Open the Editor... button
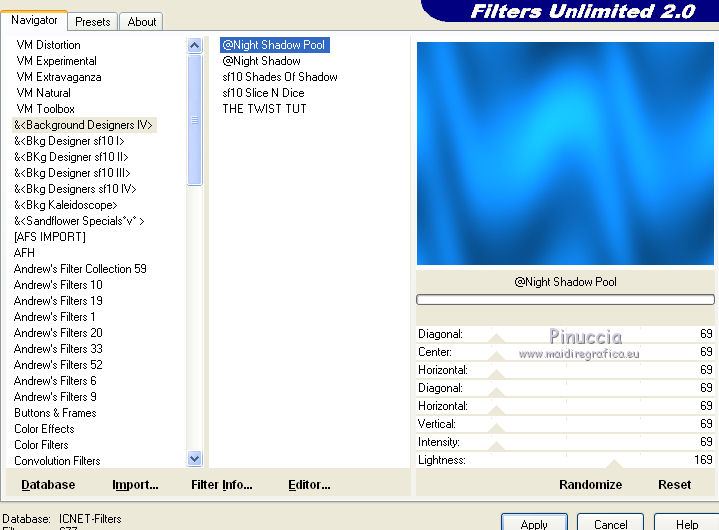Image resolution: width=719 pixels, height=530 pixels. click(309, 485)
